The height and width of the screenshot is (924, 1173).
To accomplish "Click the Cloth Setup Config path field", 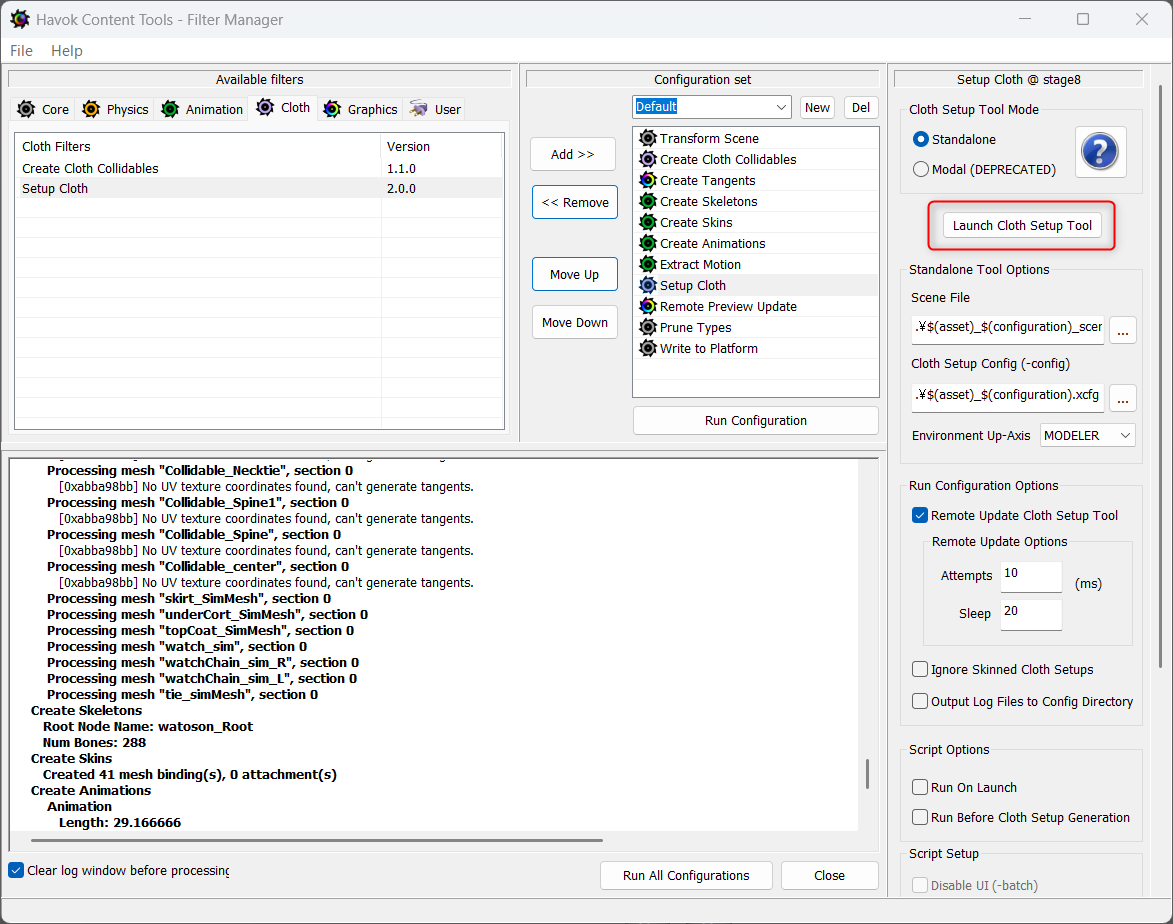I will [x=1008, y=397].
